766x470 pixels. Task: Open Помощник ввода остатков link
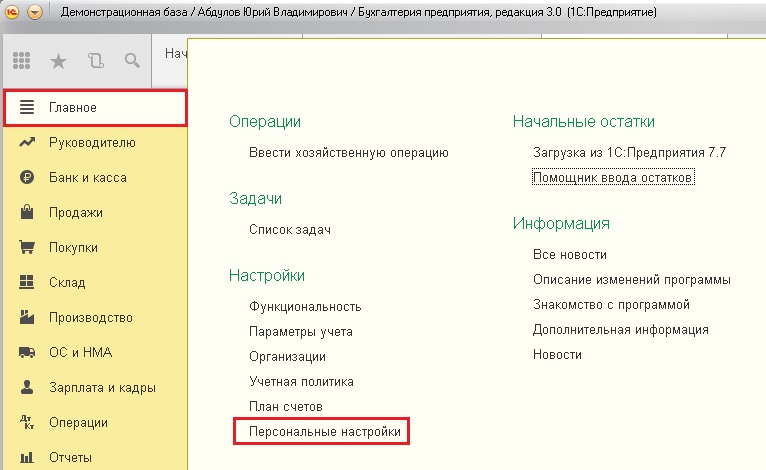tap(613, 177)
